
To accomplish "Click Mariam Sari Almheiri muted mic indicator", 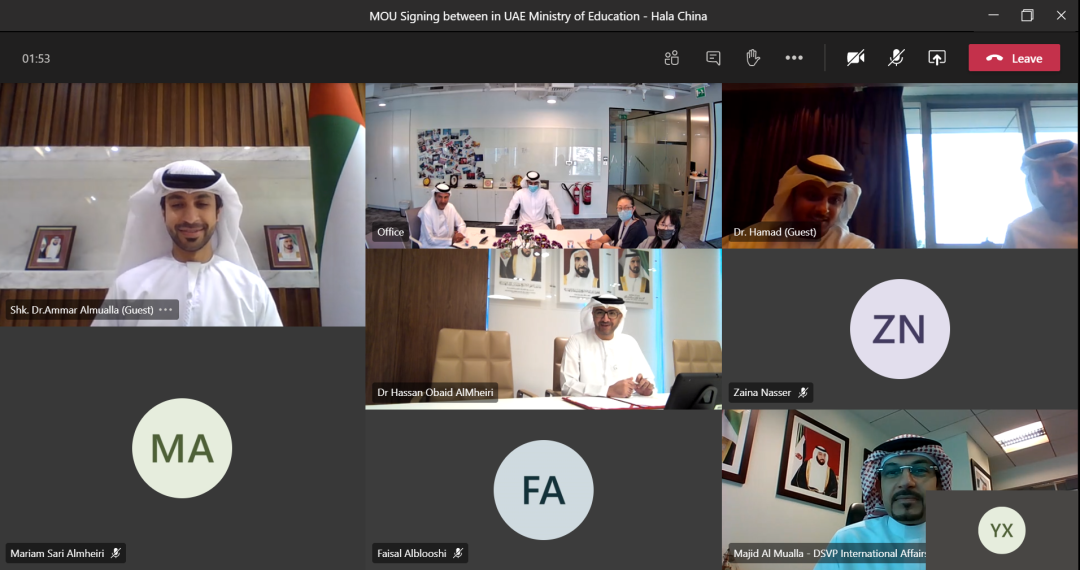I will 116,553.
